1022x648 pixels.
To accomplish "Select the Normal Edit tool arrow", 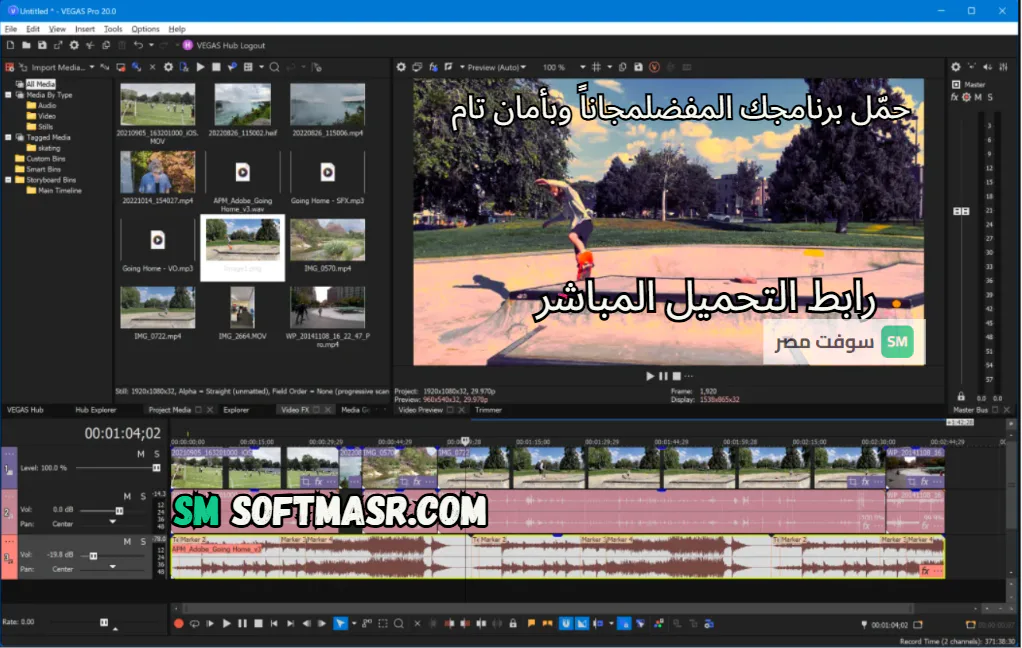I will coord(340,624).
